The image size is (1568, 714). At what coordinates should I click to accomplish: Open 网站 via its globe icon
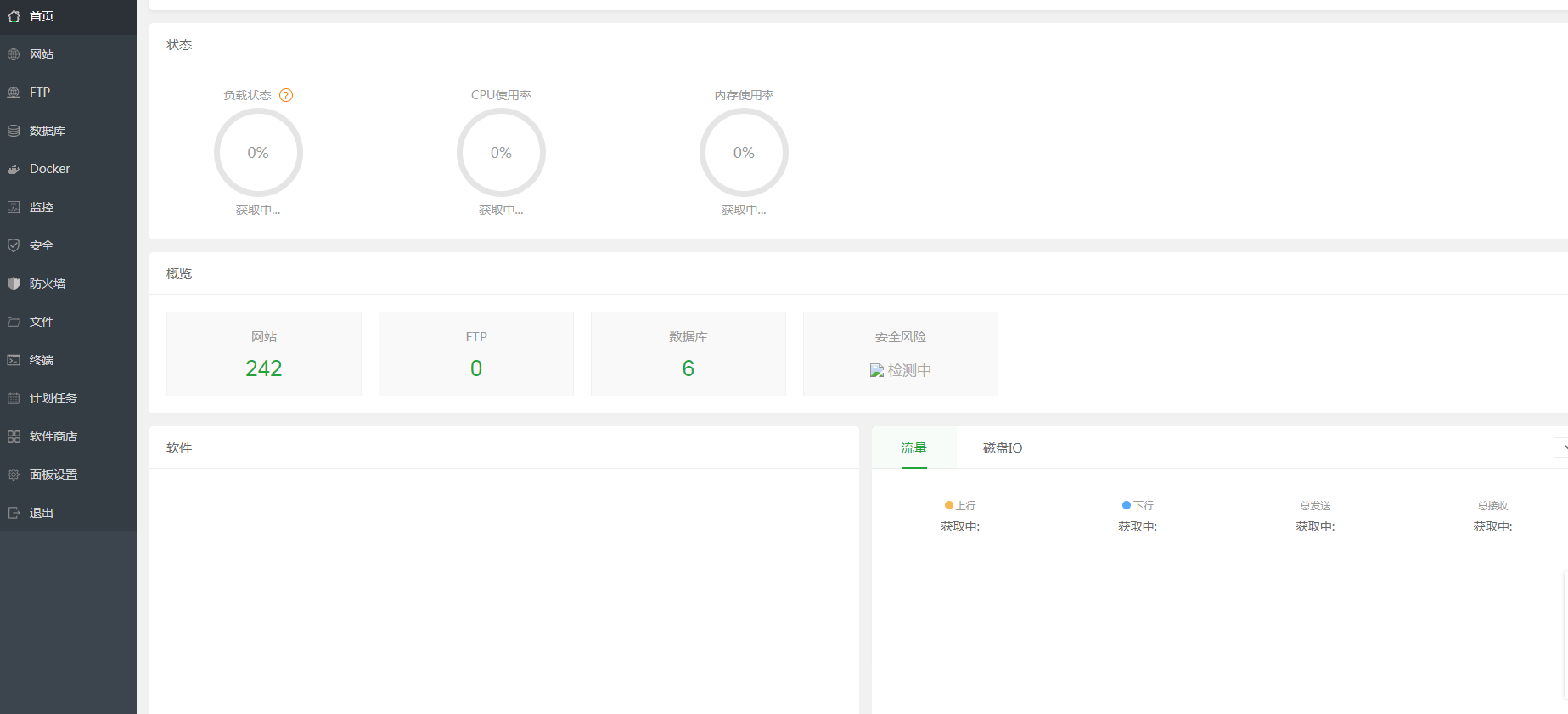tap(14, 54)
